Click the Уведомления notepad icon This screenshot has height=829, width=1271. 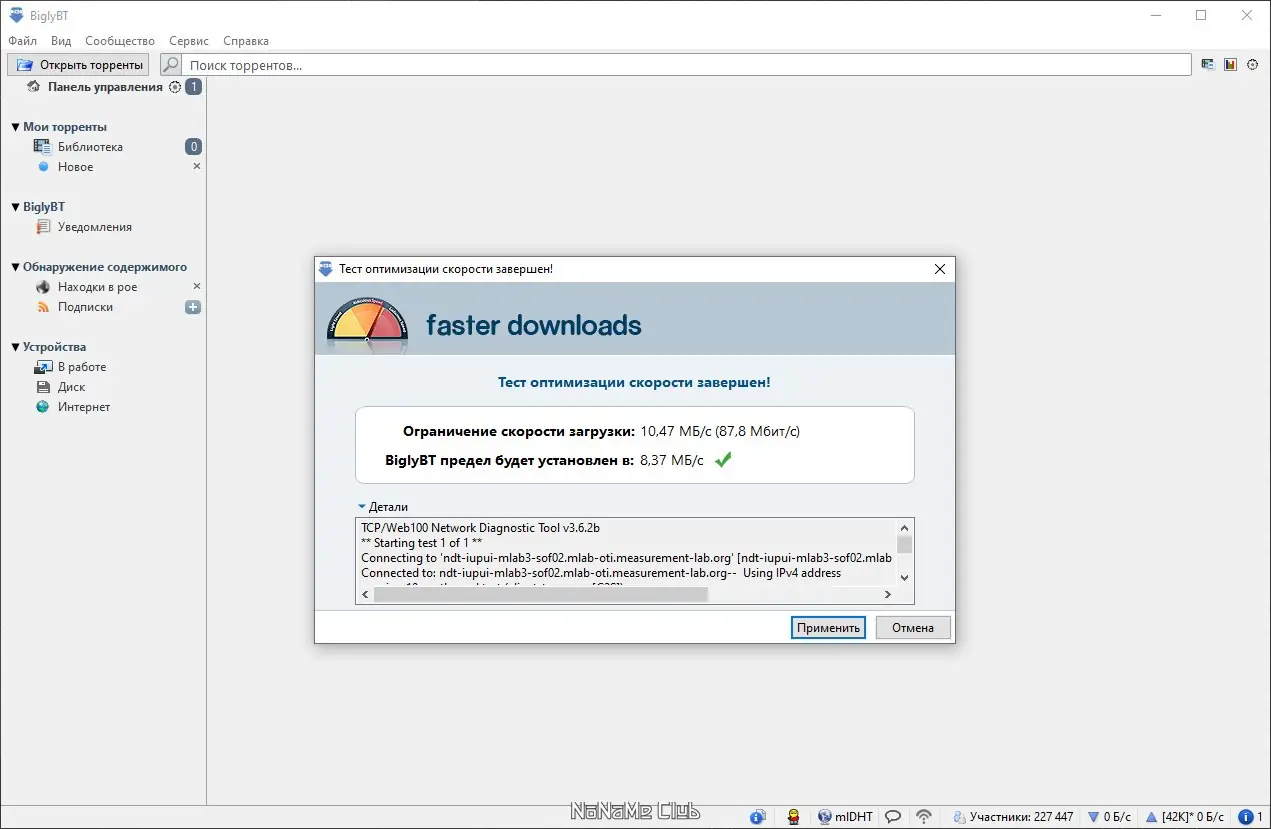[x=43, y=227]
